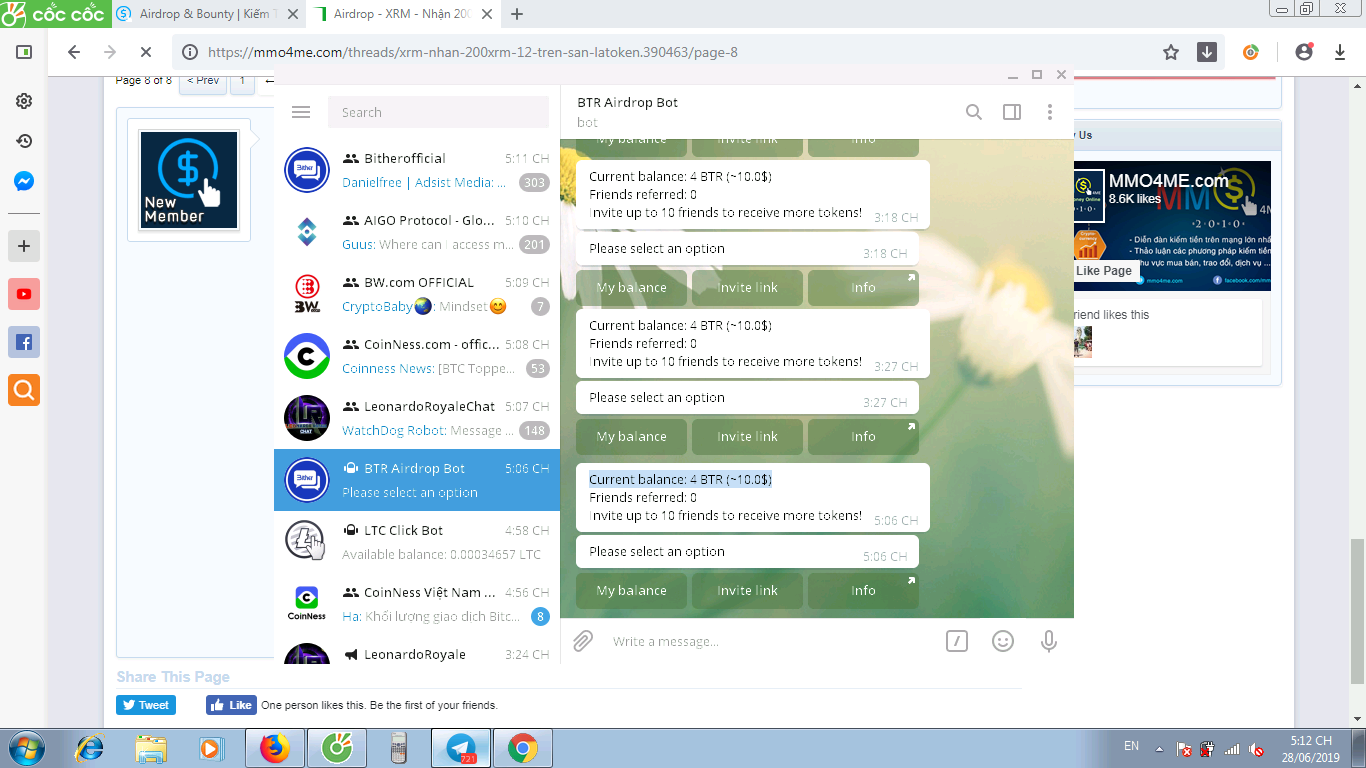Open the AIGO Protocol group chat
Screen dimensions: 1366x768
(417, 232)
